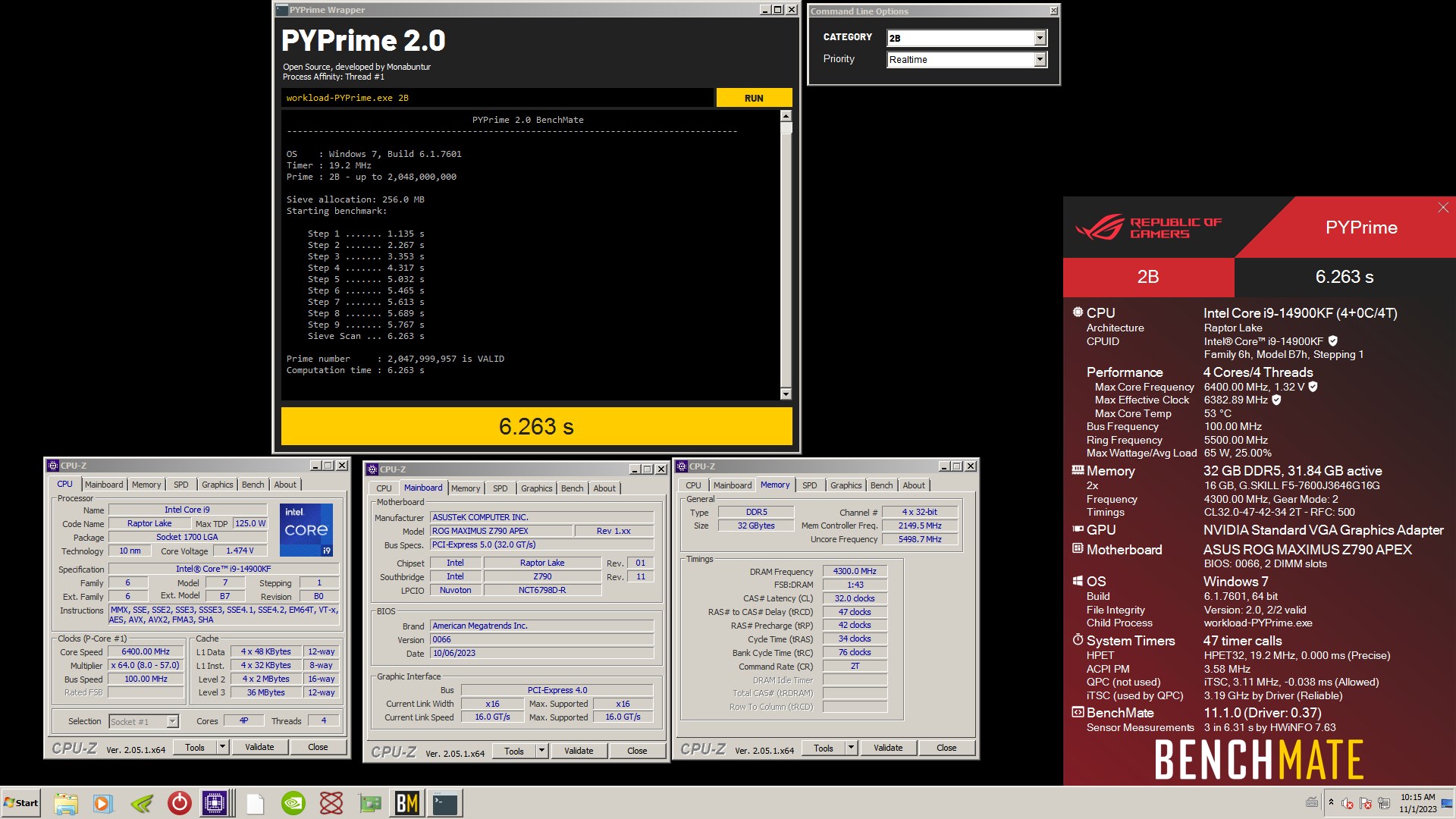Screen dimensions: 1456x819
Task: Expand Tools arrow in CPU-Z Memory window
Action: pos(852,748)
